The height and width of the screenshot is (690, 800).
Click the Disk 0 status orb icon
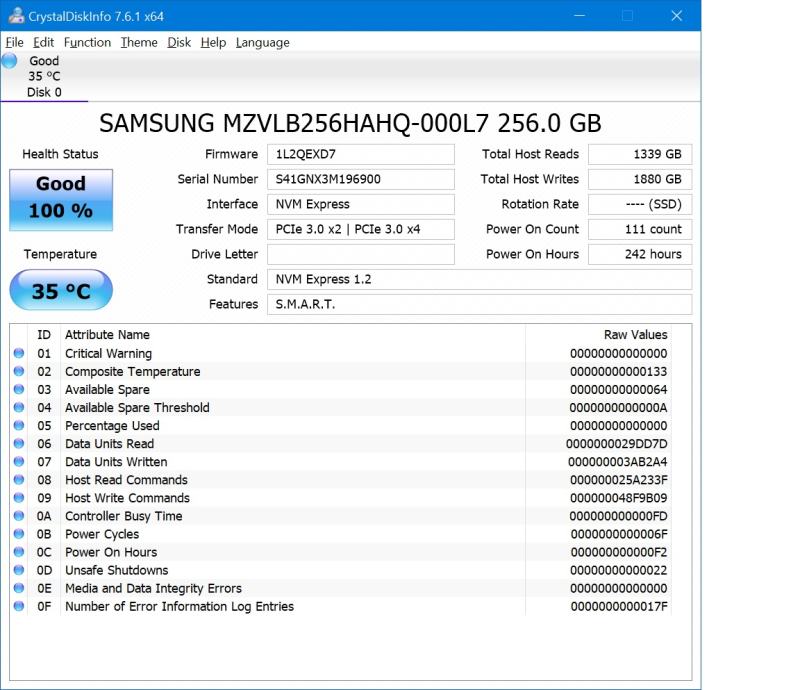10,61
